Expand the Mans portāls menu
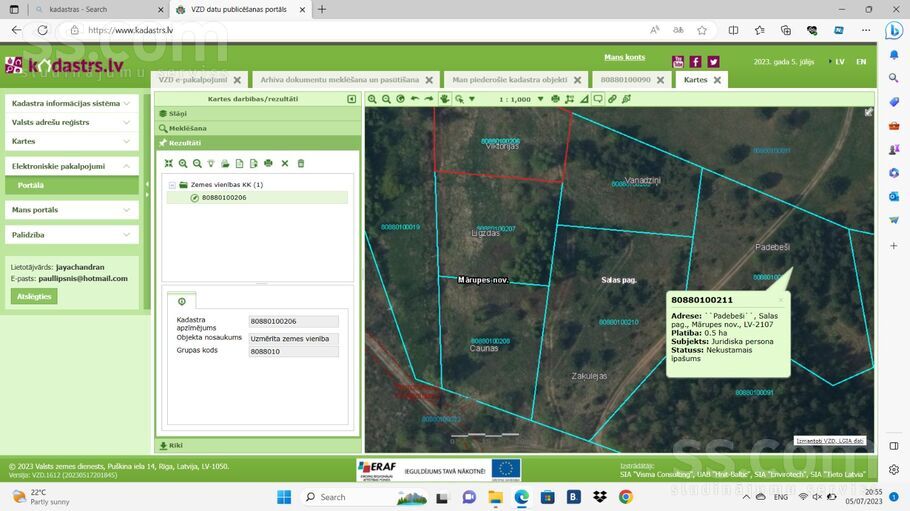Viewport: 910px width, 511px height. (x=71, y=210)
